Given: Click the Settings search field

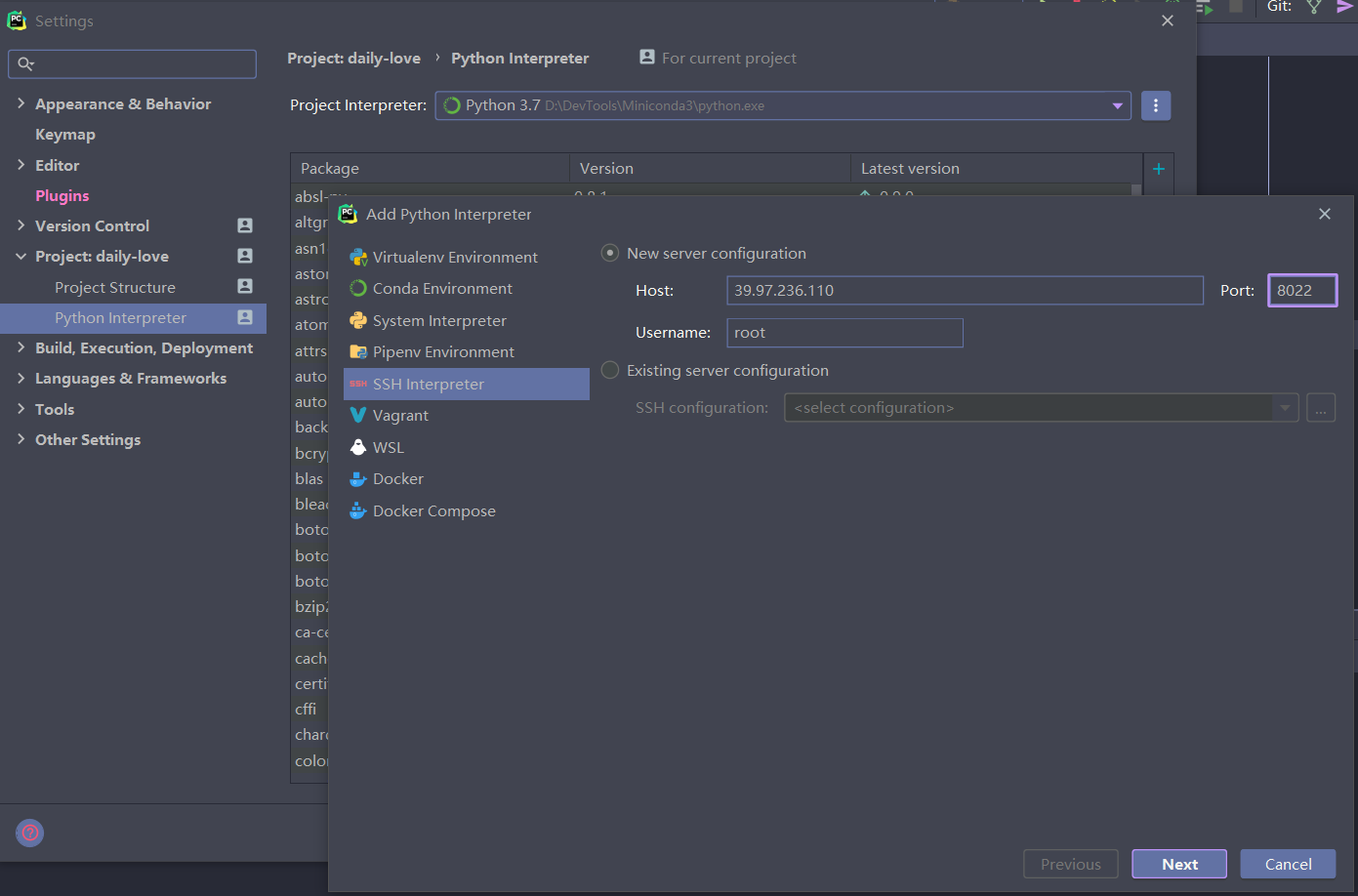Looking at the screenshot, I should (133, 64).
